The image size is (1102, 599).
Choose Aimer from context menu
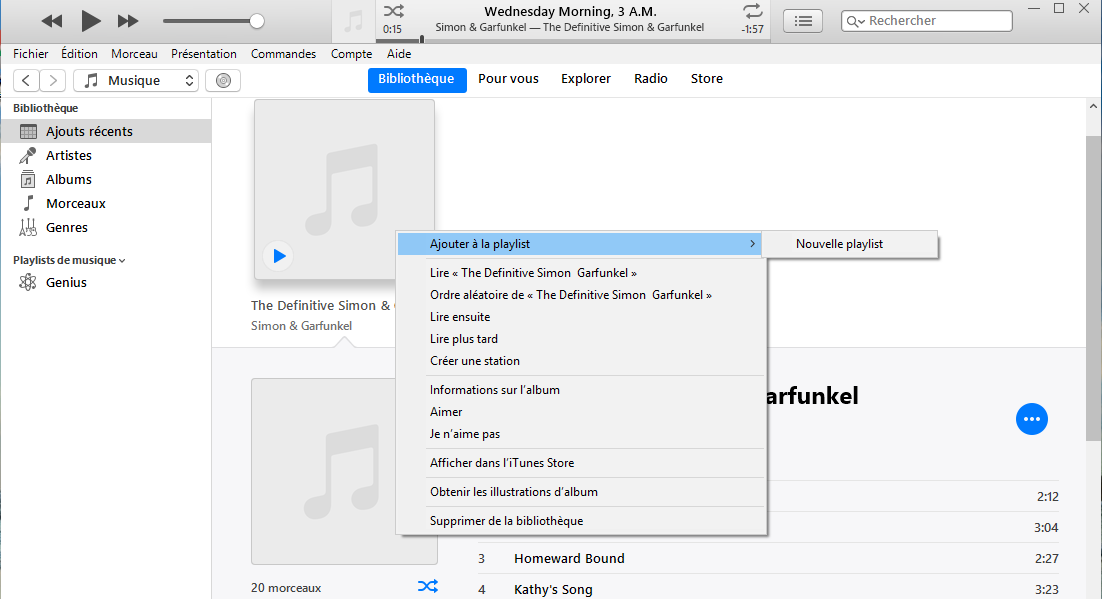point(581,411)
